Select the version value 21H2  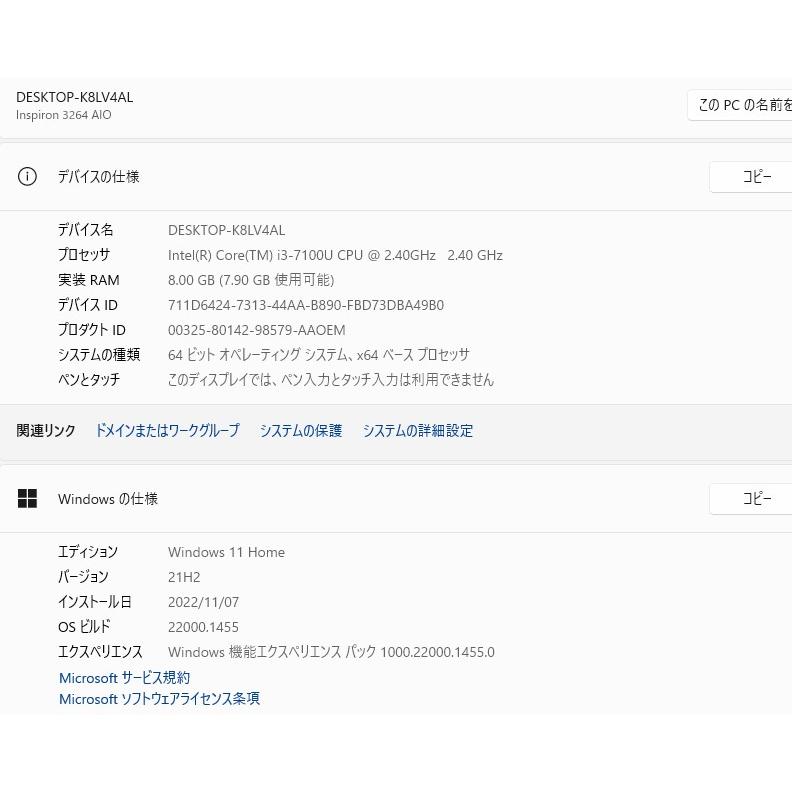pyautogui.click(x=184, y=577)
